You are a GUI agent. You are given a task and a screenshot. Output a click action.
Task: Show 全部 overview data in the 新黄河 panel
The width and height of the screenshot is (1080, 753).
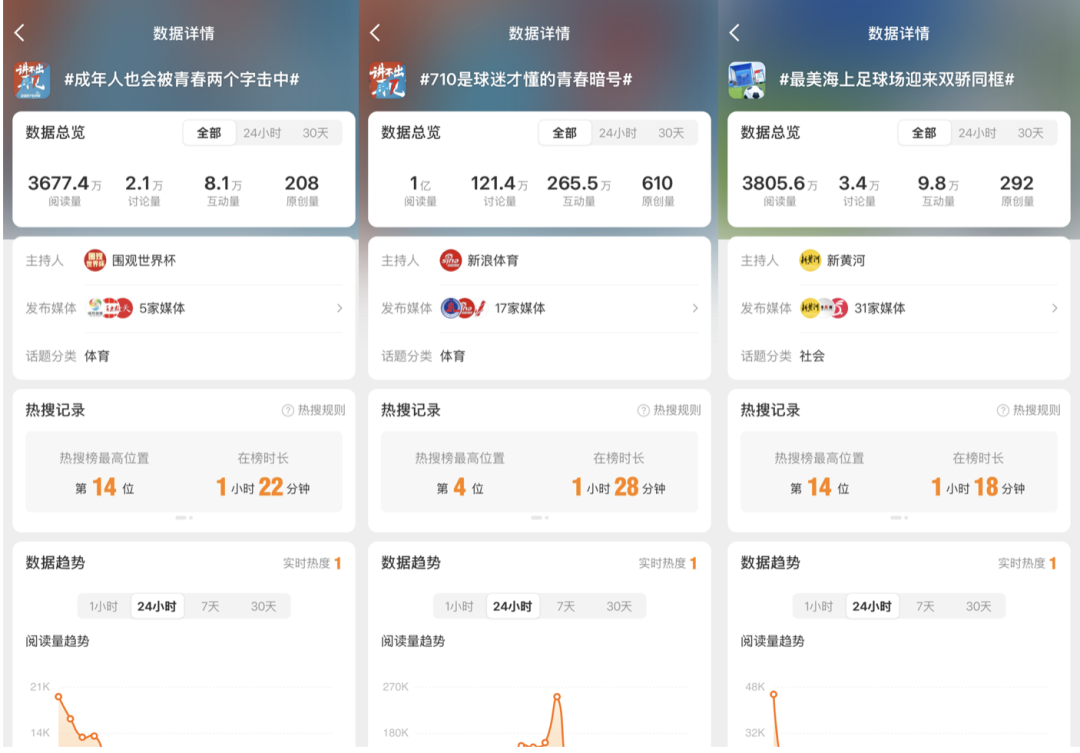click(x=924, y=133)
